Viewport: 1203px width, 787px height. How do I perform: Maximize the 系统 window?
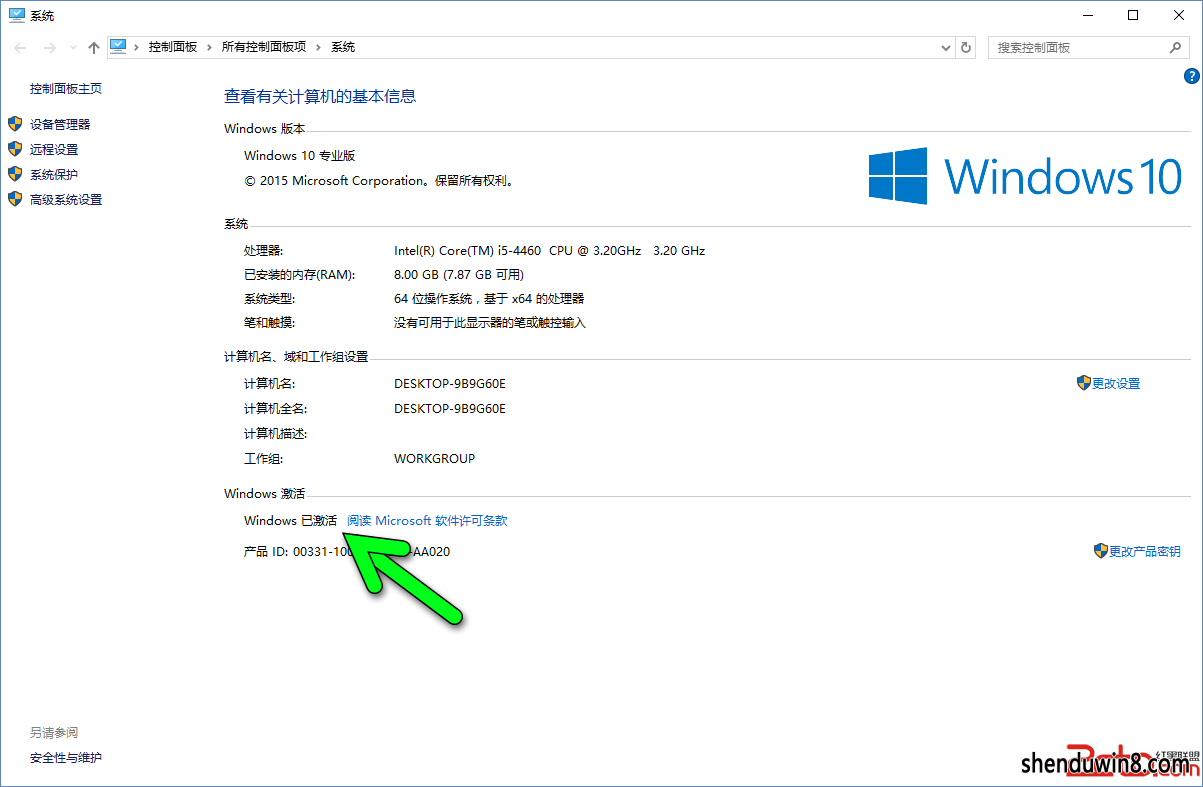[x=1132, y=15]
